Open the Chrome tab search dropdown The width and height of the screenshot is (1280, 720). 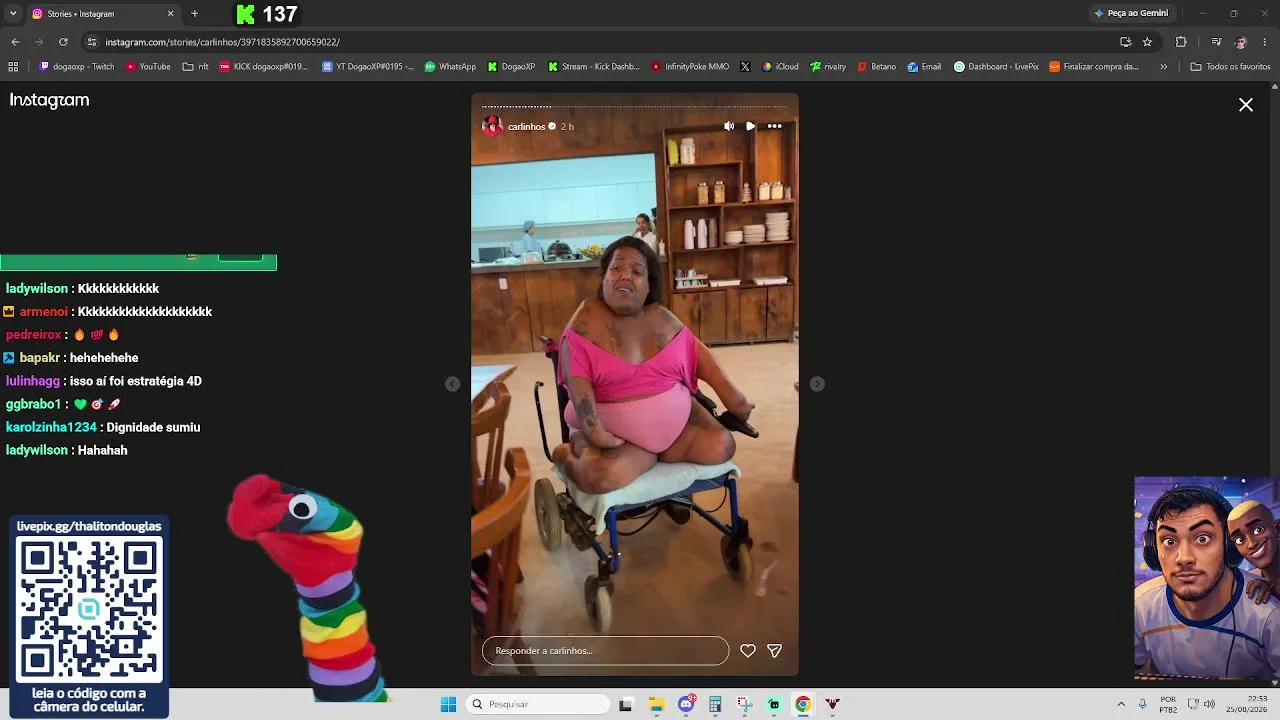point(13,14)
